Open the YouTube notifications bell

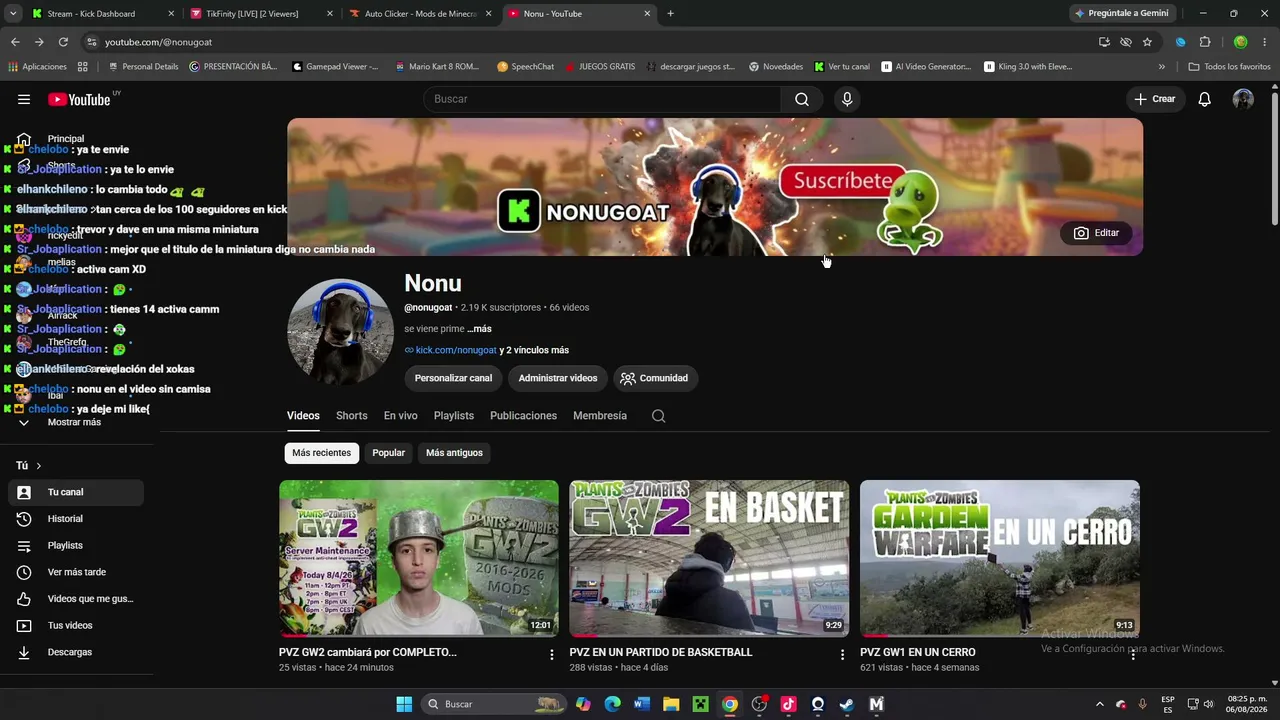coord(1205,99)
